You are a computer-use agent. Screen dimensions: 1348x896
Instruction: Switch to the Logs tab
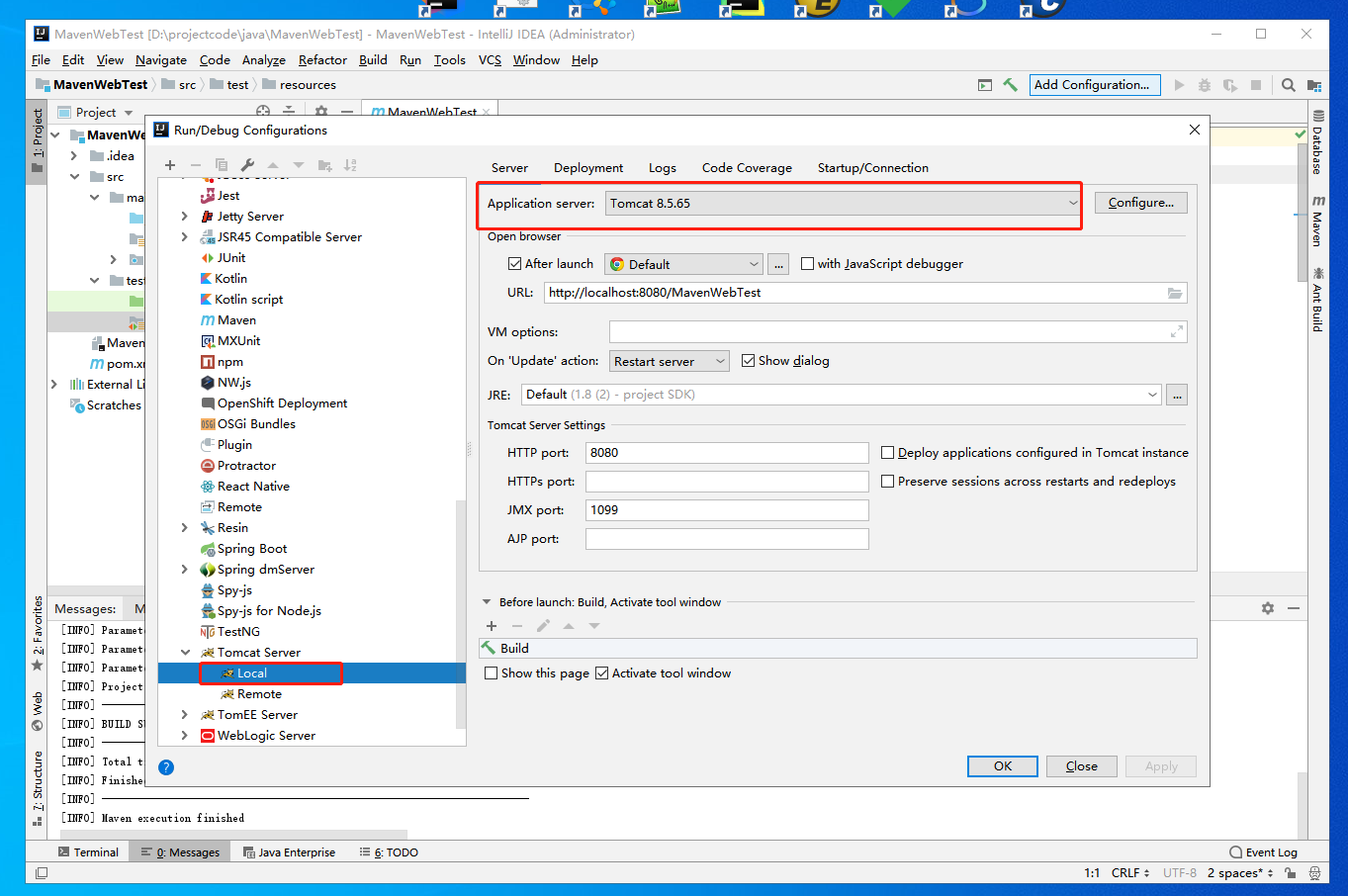pos(663,168)
